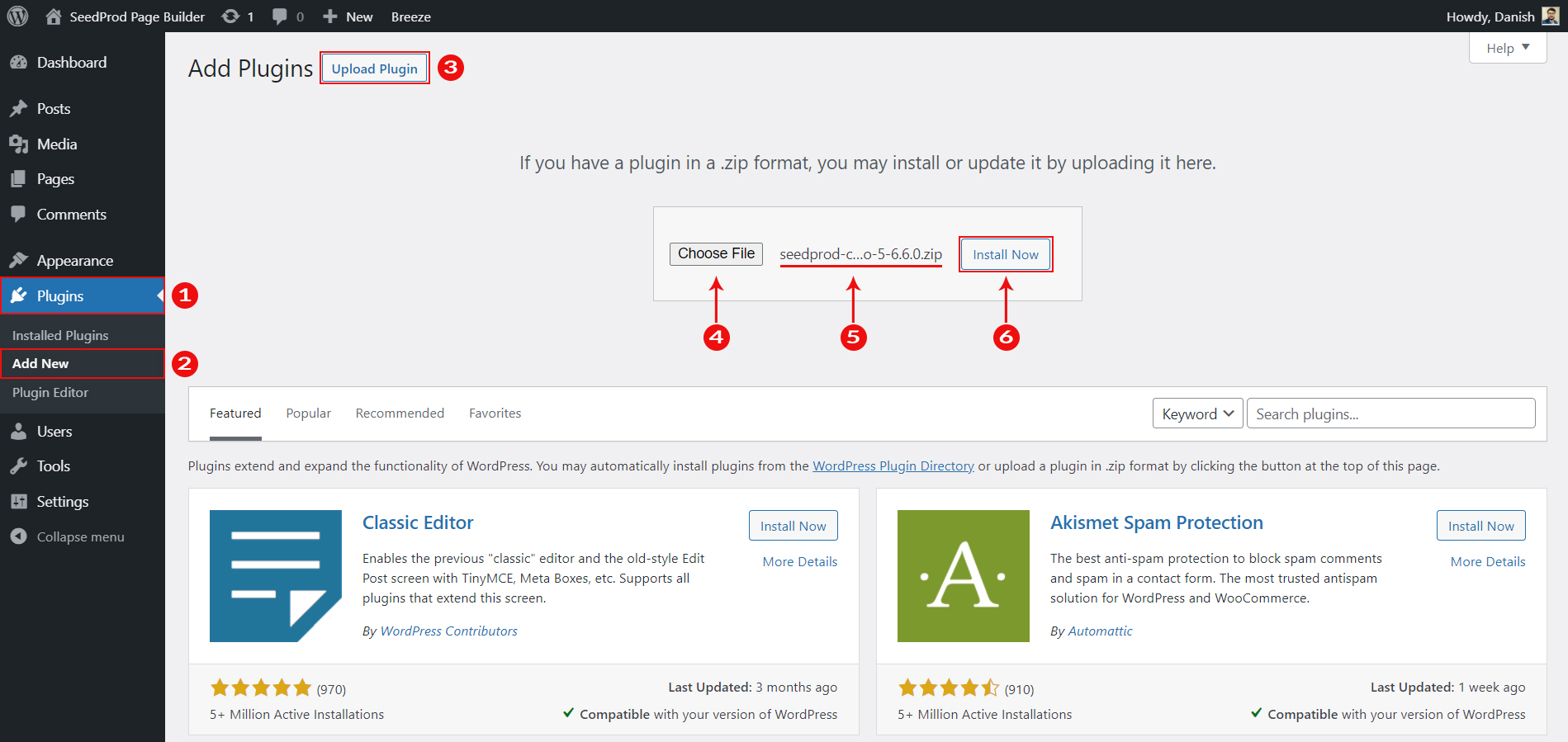Open the Dashboard menu label
The image size is (1568, 742).
[72, 63]
